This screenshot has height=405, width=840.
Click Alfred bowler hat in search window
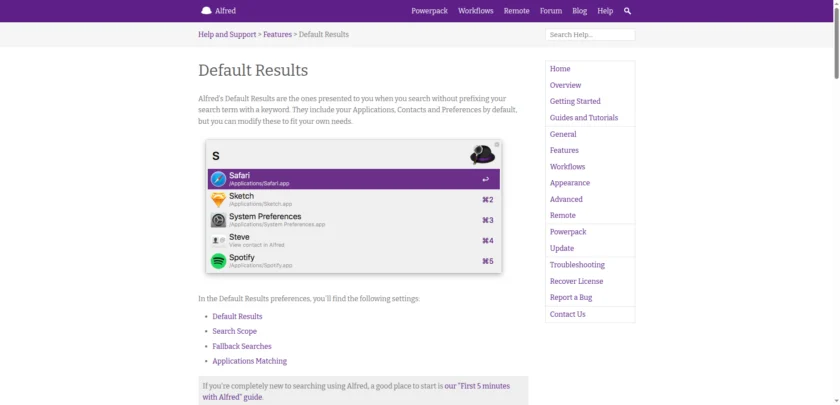tap(482, 155)
